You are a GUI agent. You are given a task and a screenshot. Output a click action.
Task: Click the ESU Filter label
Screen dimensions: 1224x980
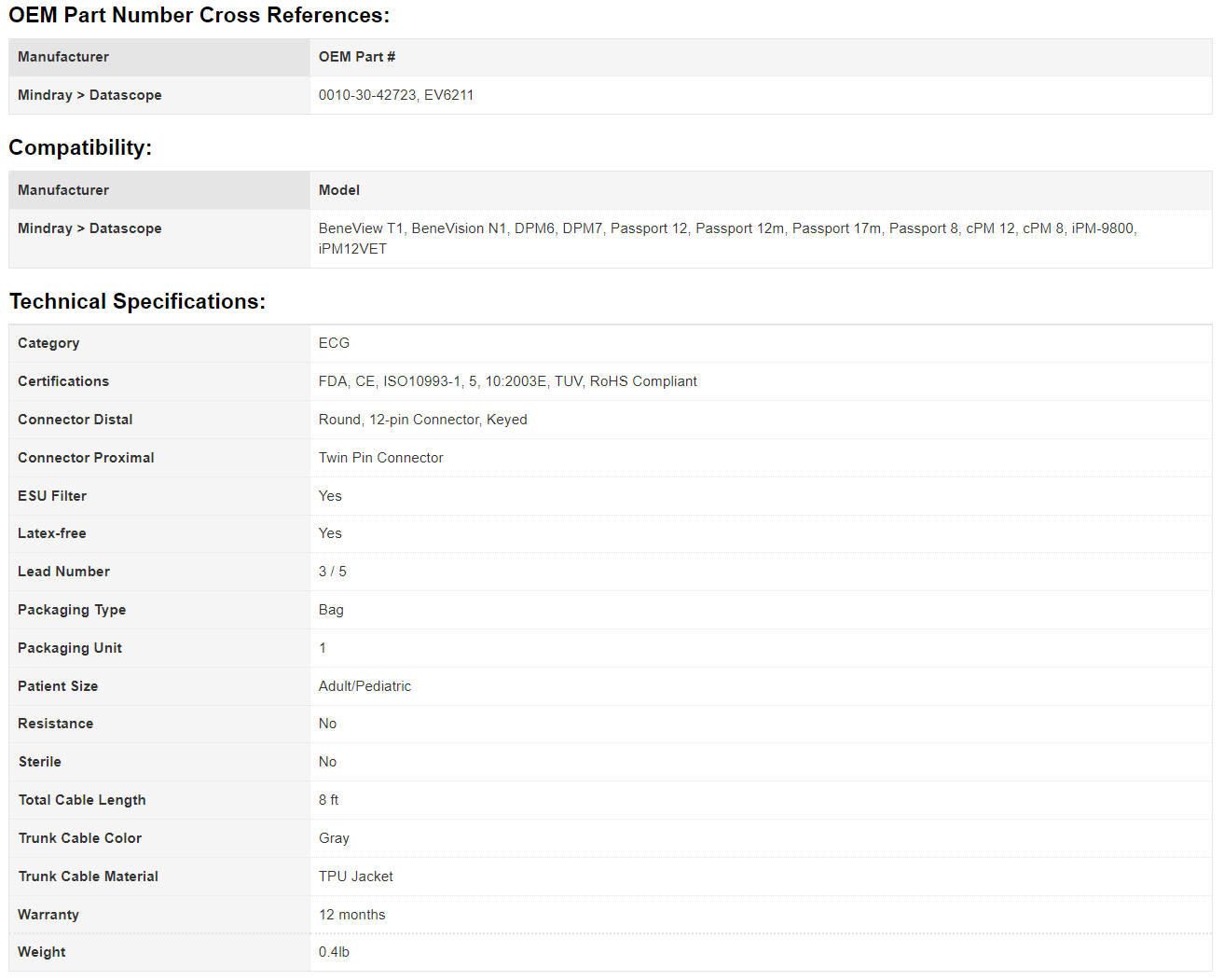52,496
